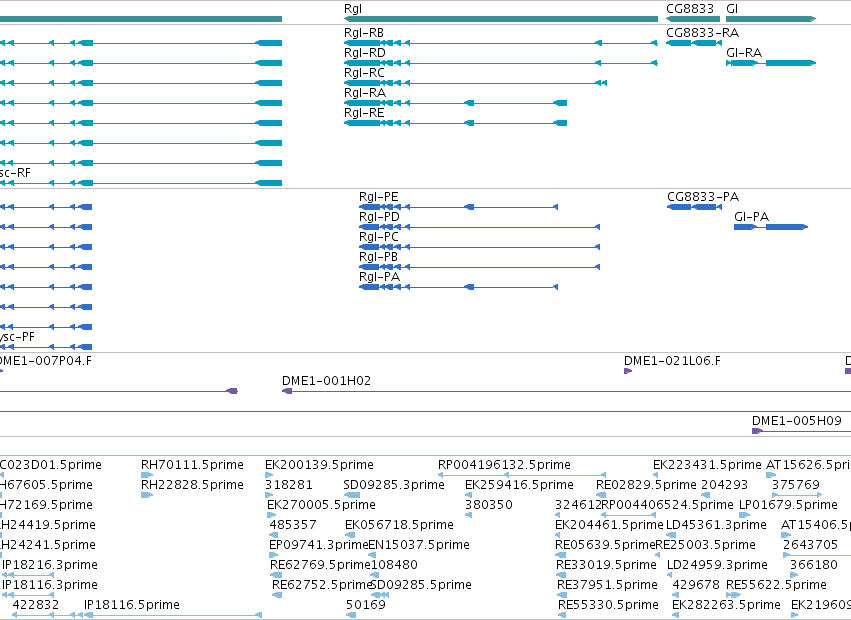Select the Rgl-RA transcript
Viewport: 851px width, 620px height.
coord(455,103)
